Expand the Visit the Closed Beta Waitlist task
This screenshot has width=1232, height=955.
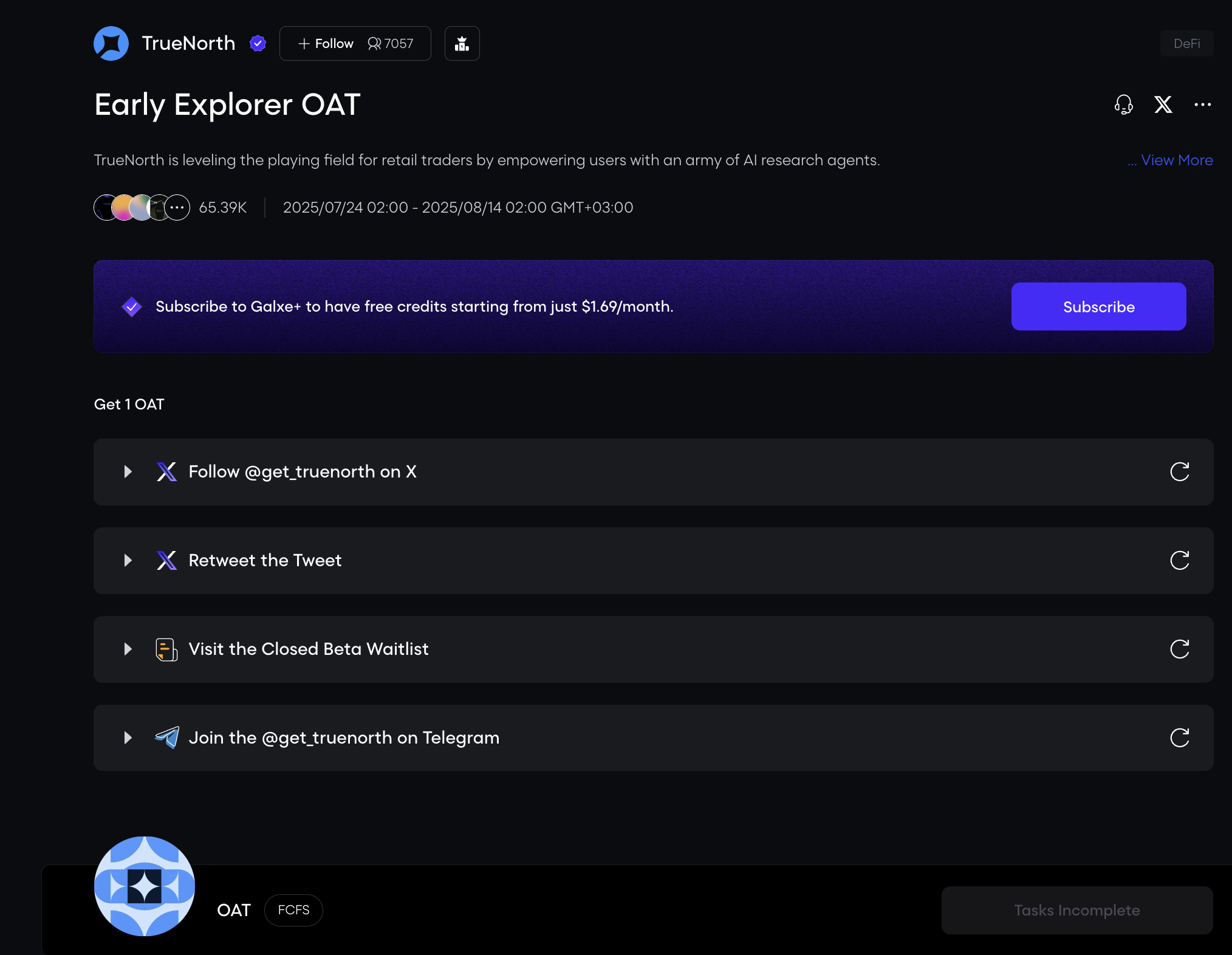[x=128, y=649]
